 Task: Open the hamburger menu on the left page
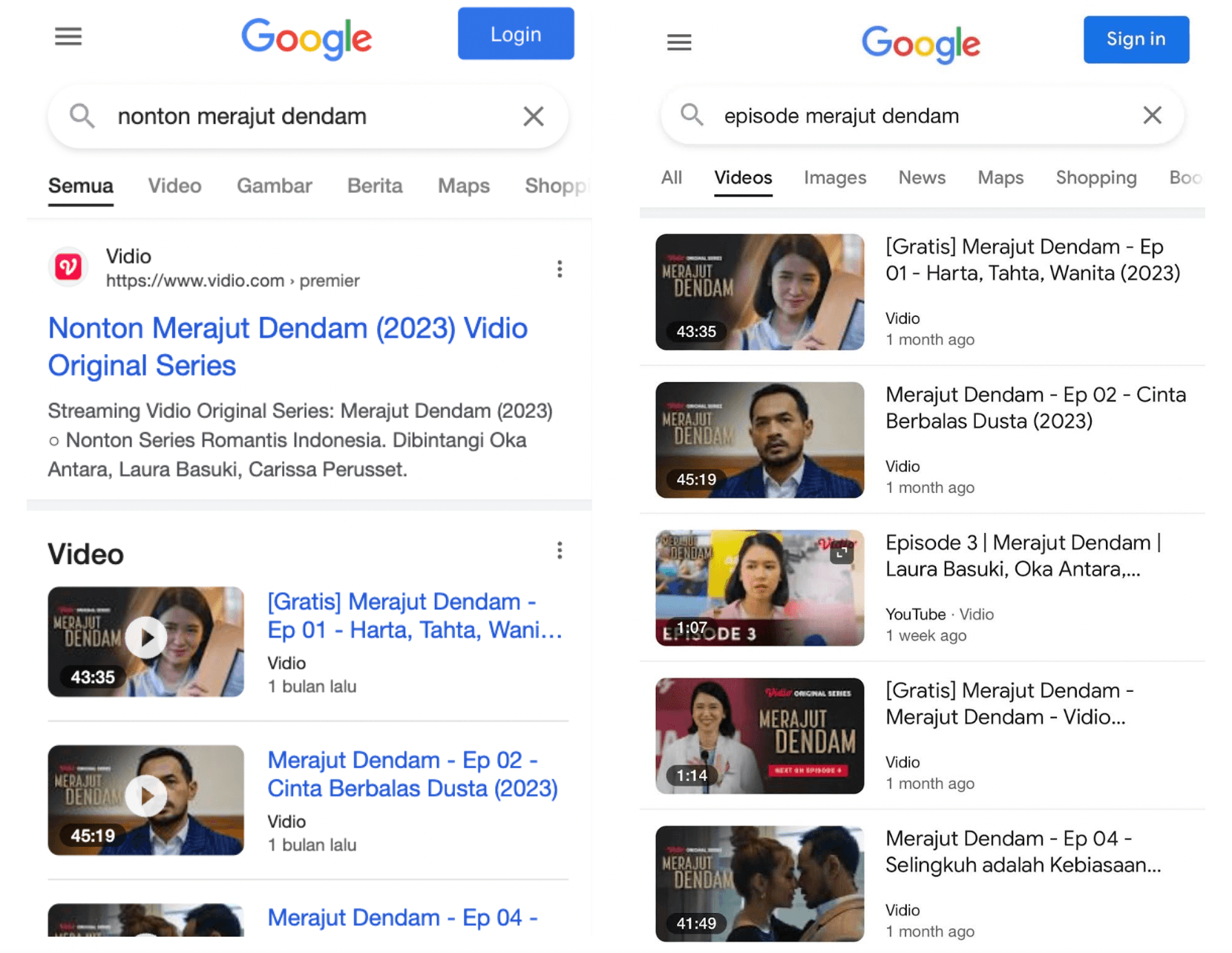pos(68,36)
